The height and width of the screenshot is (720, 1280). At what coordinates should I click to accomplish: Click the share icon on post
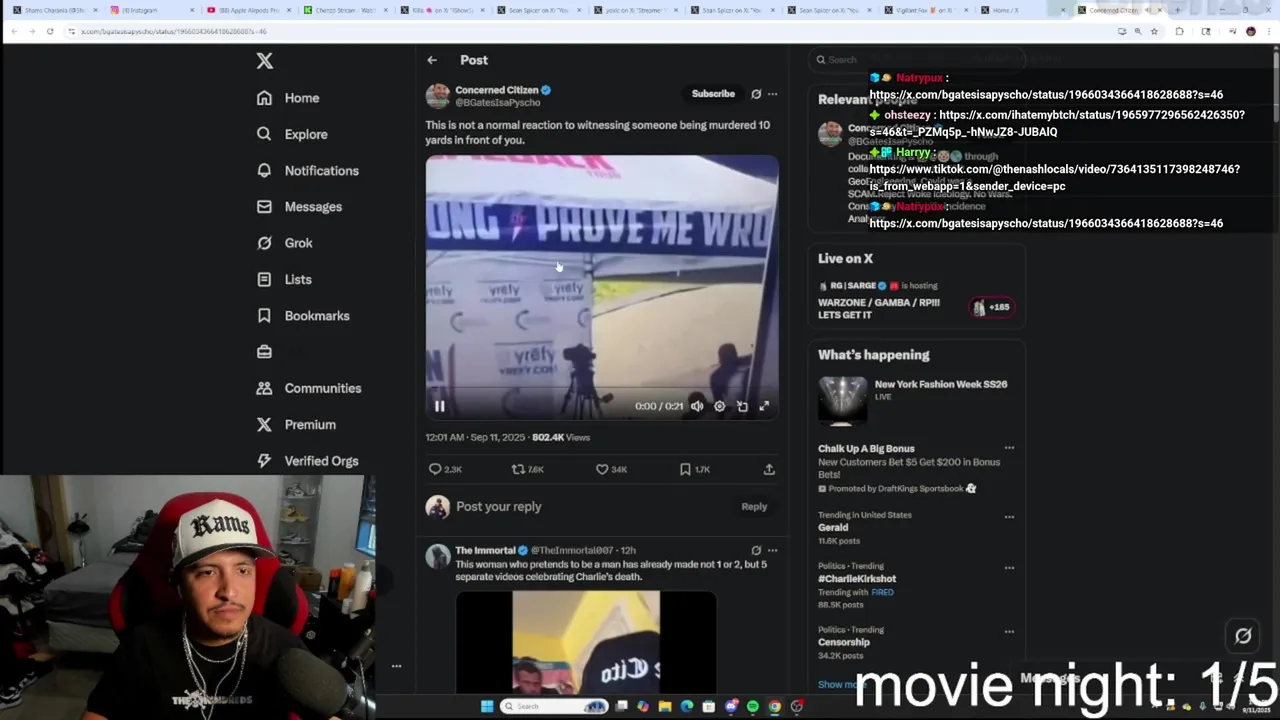coord(769,469)
